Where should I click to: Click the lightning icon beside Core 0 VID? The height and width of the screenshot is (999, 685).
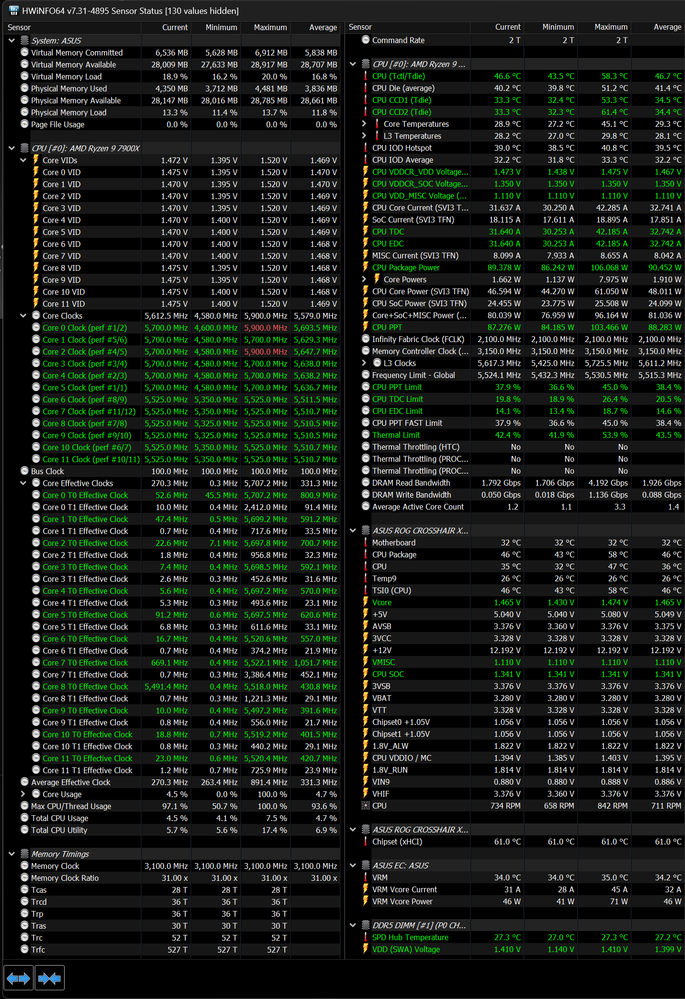click(x=36, y=172)
